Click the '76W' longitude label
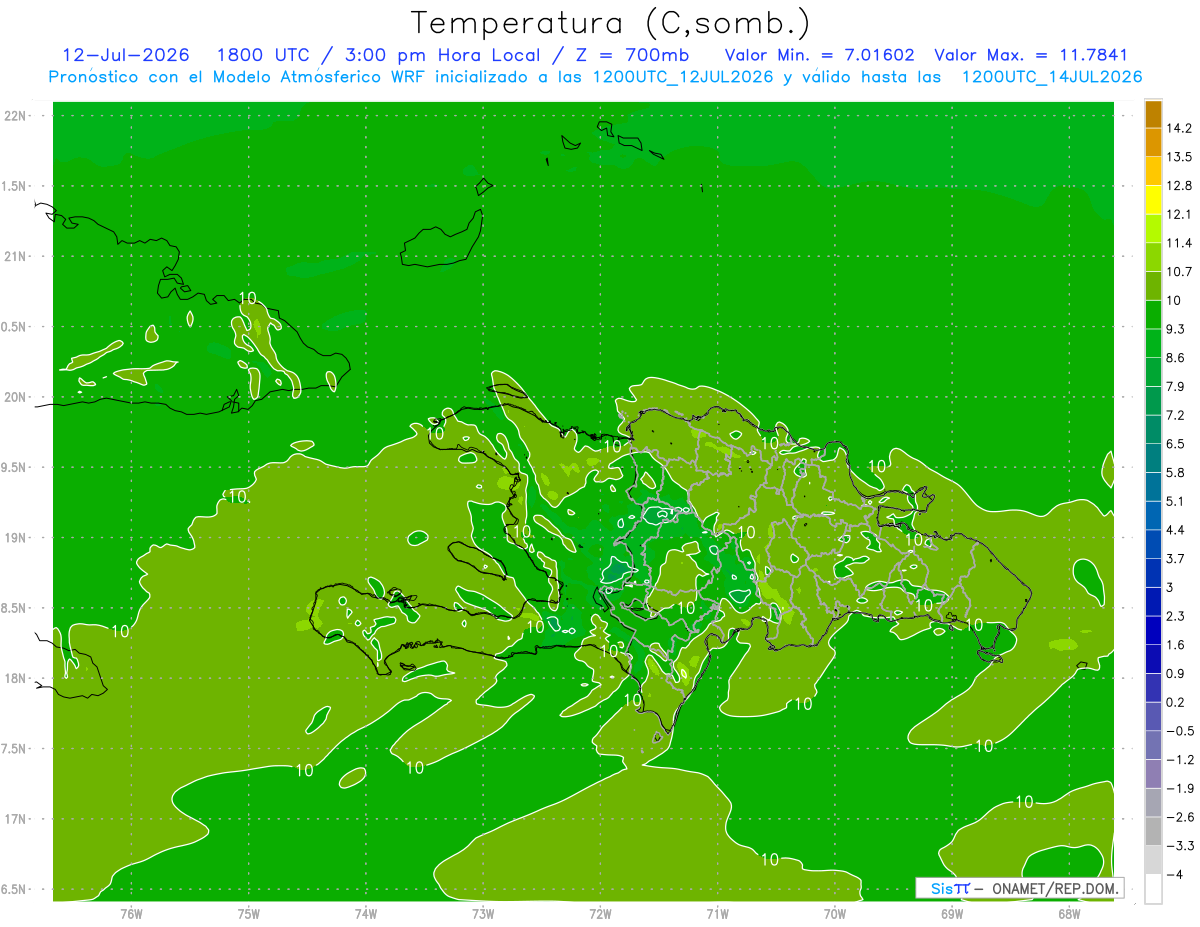The height and width of the screenshot is (927, 1200). coord(131,914)
